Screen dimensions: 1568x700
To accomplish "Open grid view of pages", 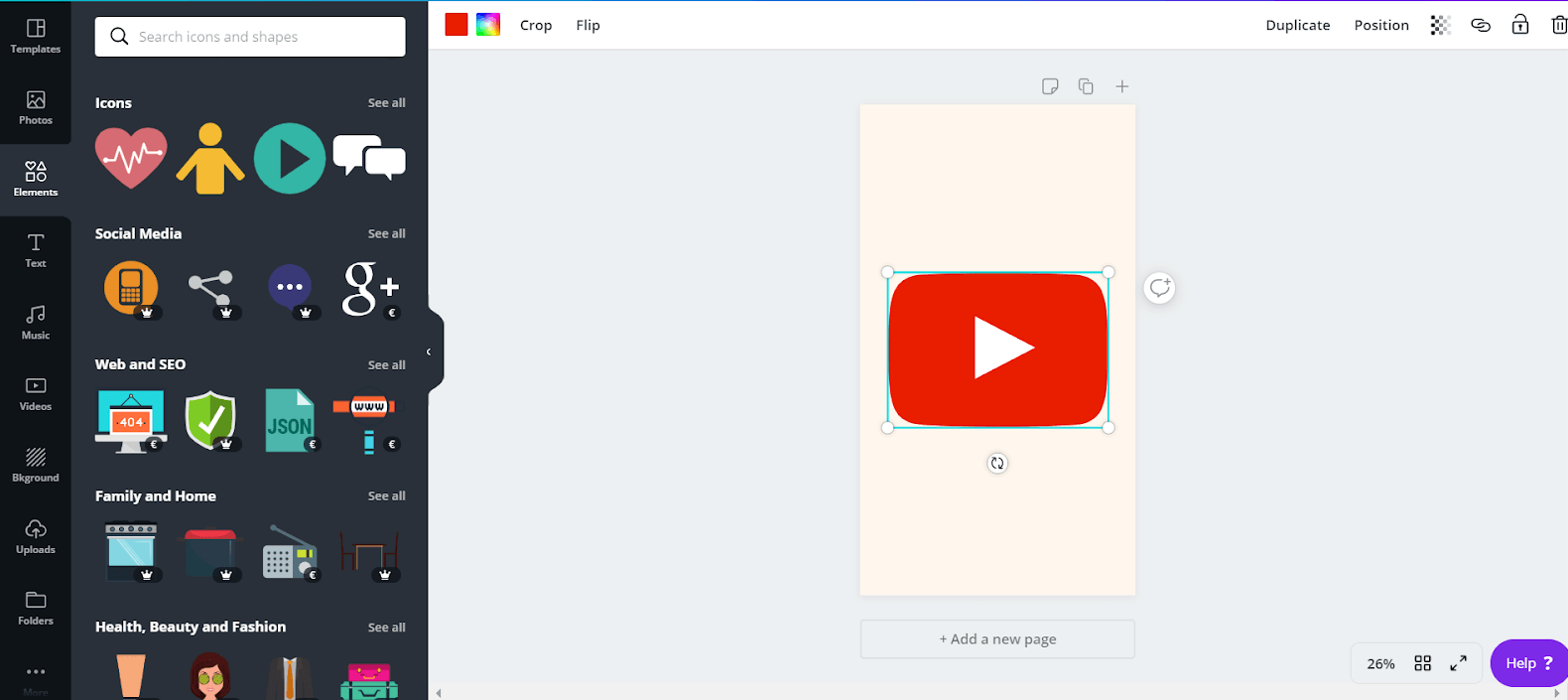I will point(1422,663).
